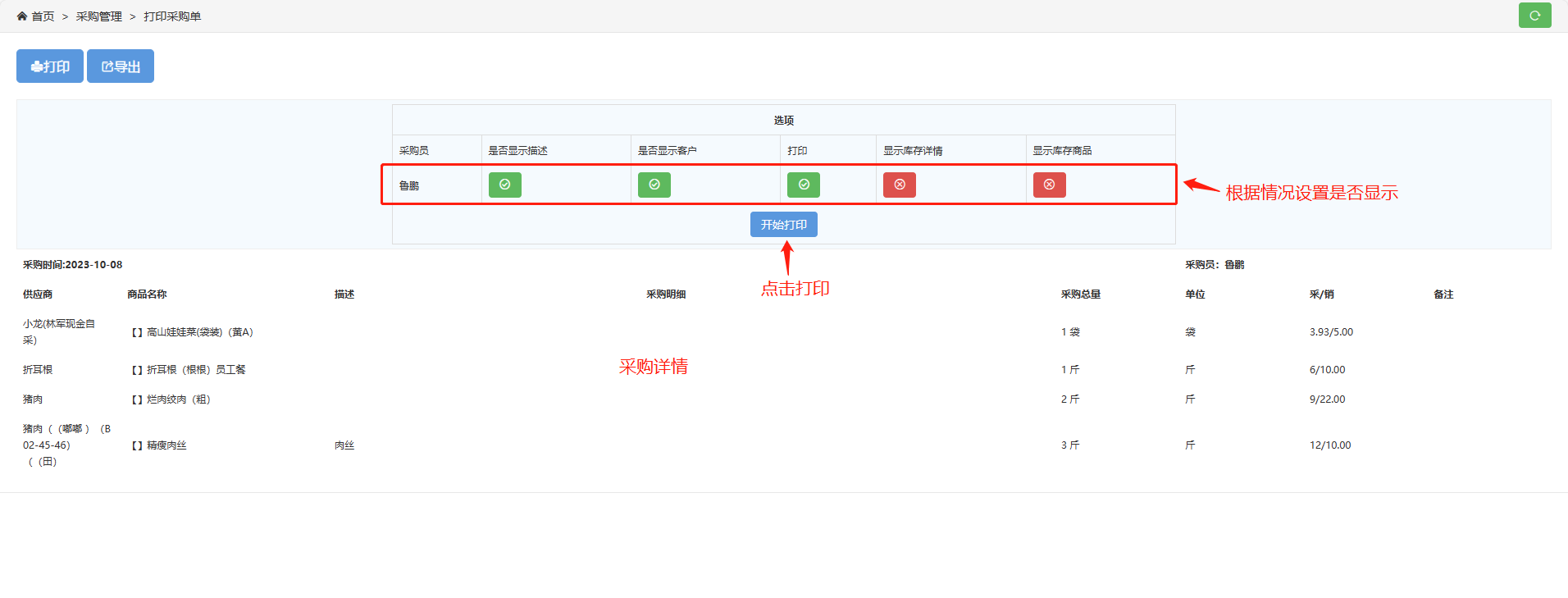Toggle 是否显示描述 green check
The width and height of the screenshot is (1568, 598).
pyautogui.click(x=504, y=185)
